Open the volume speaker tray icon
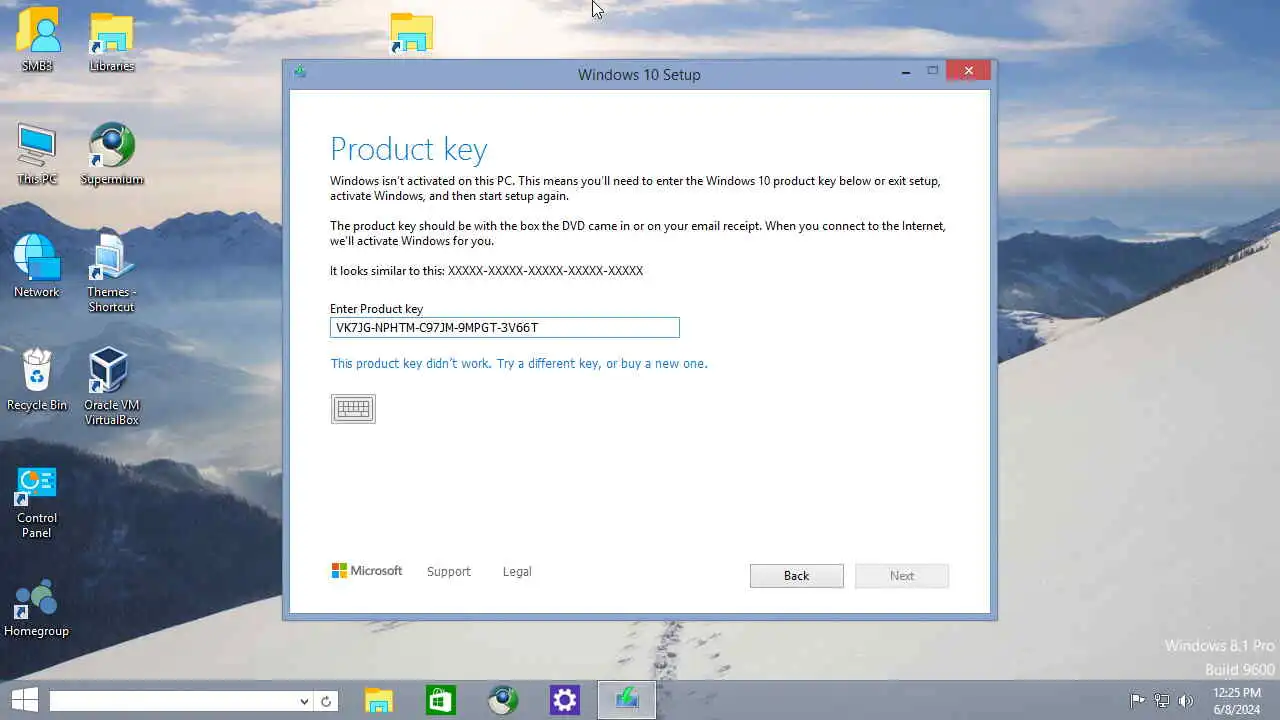This screenshot has height=720, width=1280. (1186, 701)
